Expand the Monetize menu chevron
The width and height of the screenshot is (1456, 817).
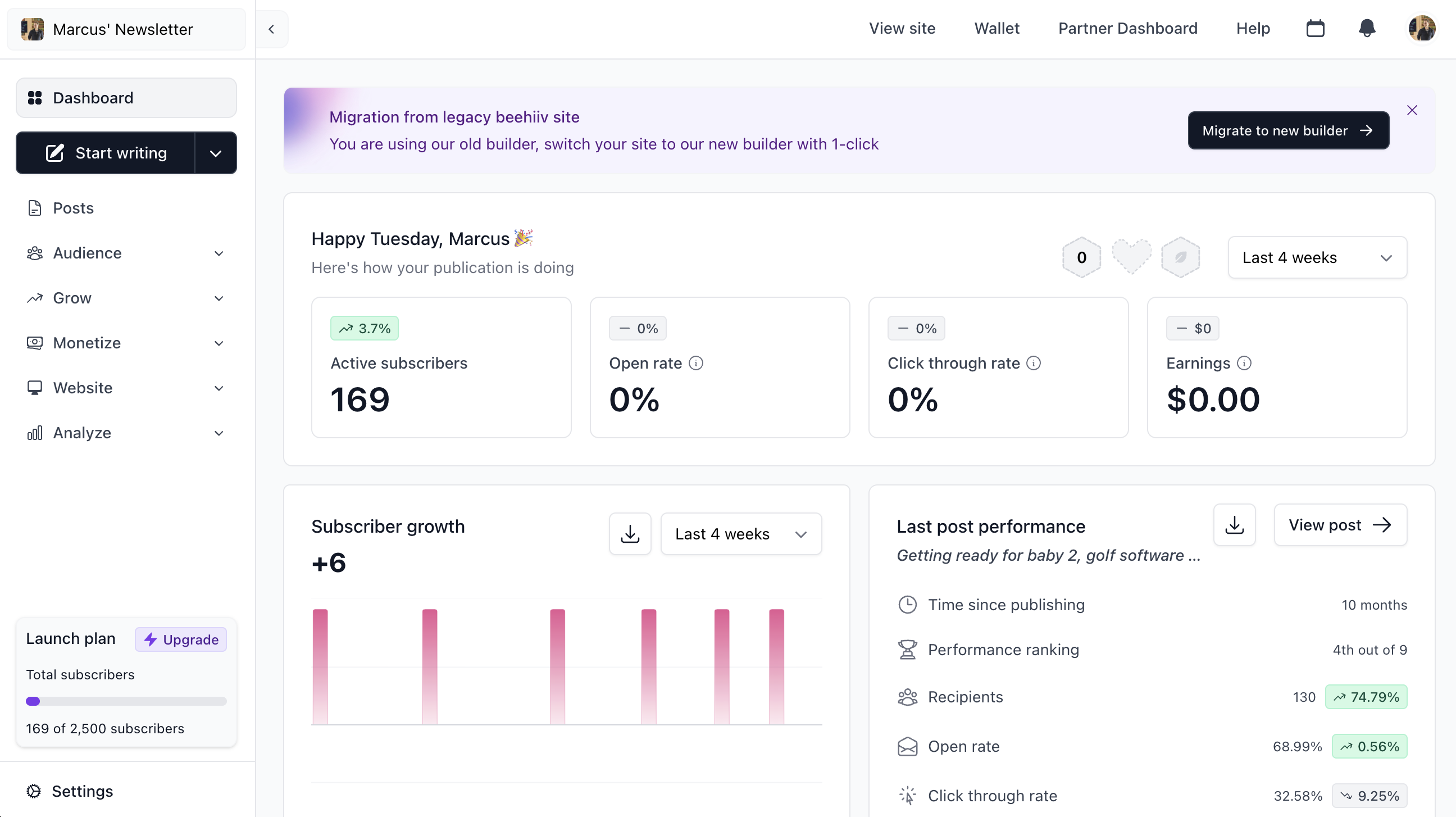[219, 343]
